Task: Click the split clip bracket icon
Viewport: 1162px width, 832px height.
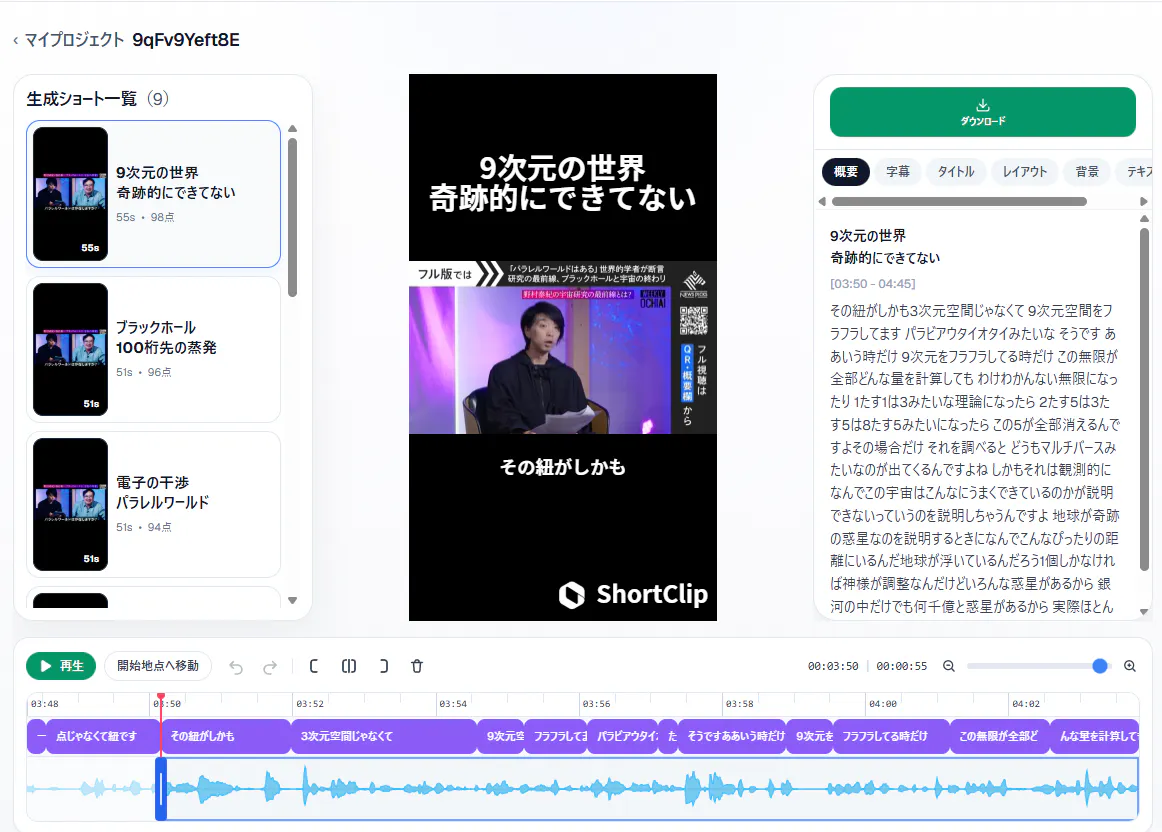Action: 348,666
